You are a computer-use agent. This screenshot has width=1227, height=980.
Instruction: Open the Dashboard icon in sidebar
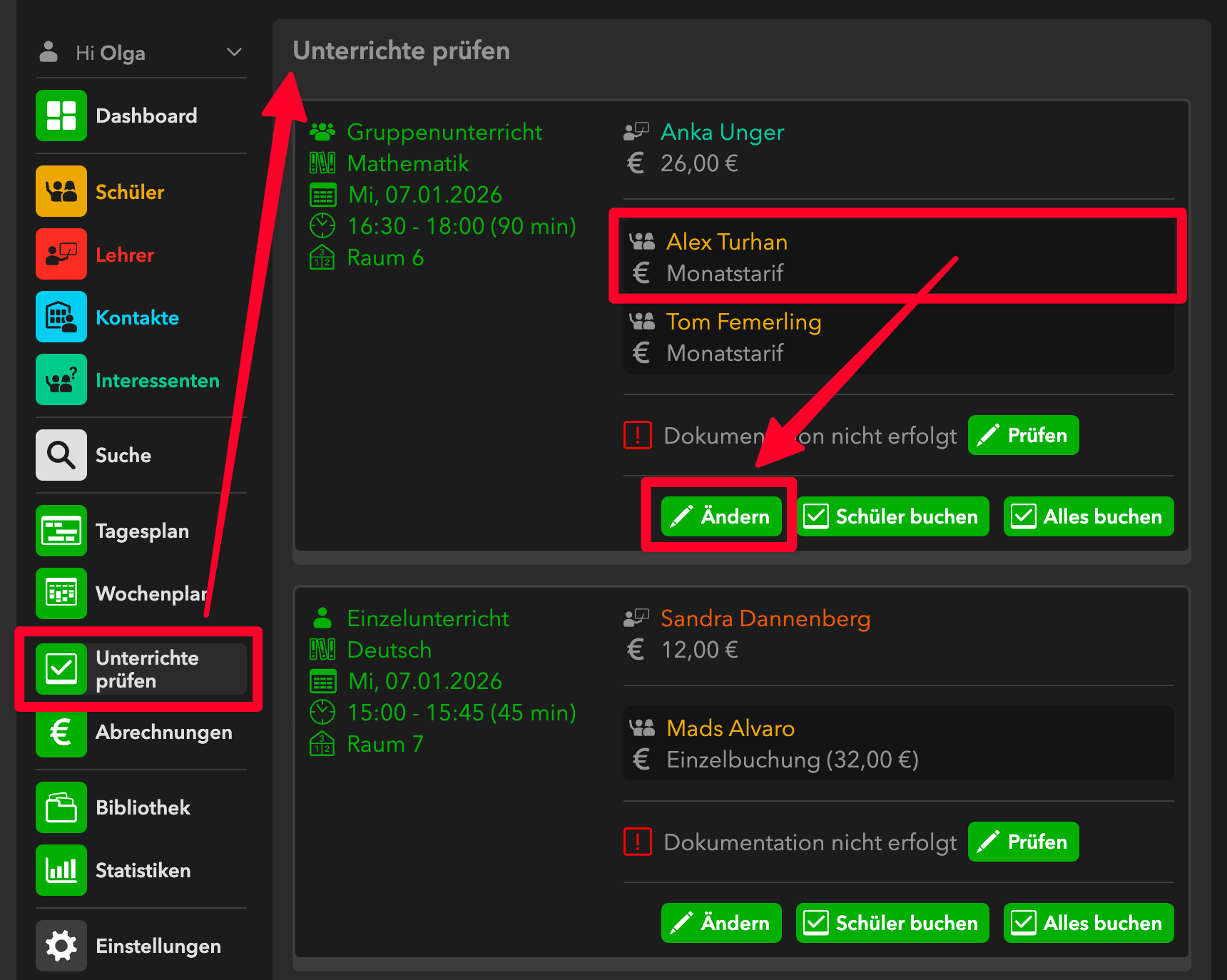tap(61, 116)
